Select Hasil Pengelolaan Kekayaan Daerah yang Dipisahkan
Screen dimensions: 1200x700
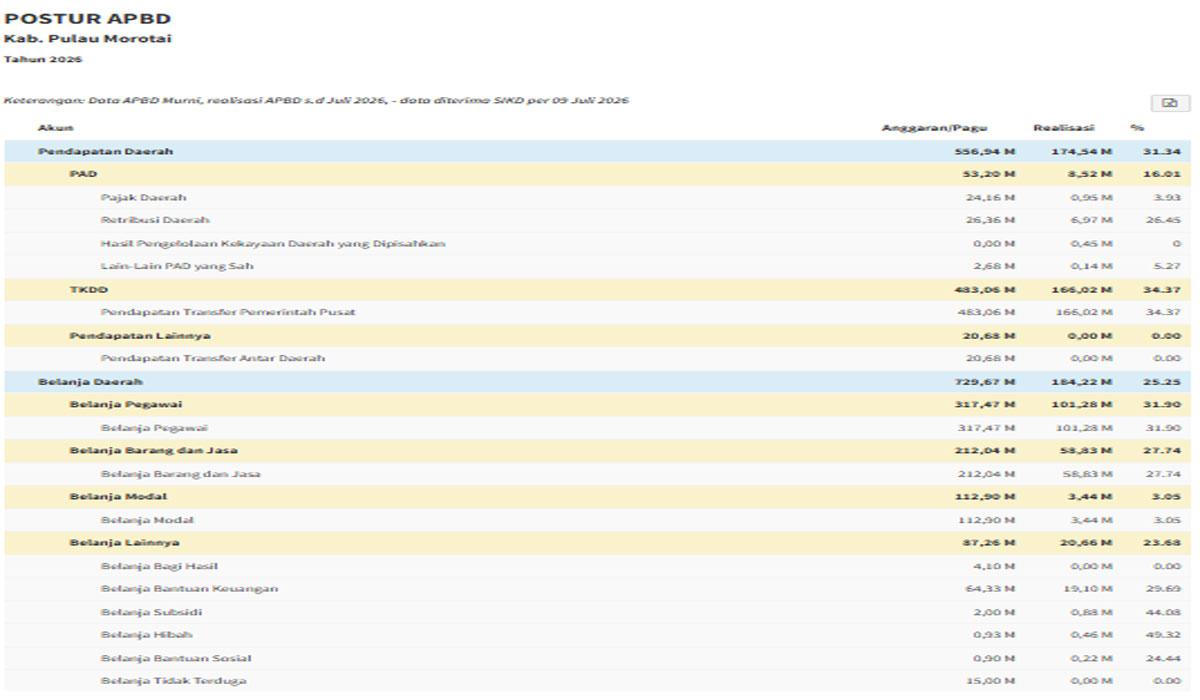pyautogui.click(x=273, y=243)
